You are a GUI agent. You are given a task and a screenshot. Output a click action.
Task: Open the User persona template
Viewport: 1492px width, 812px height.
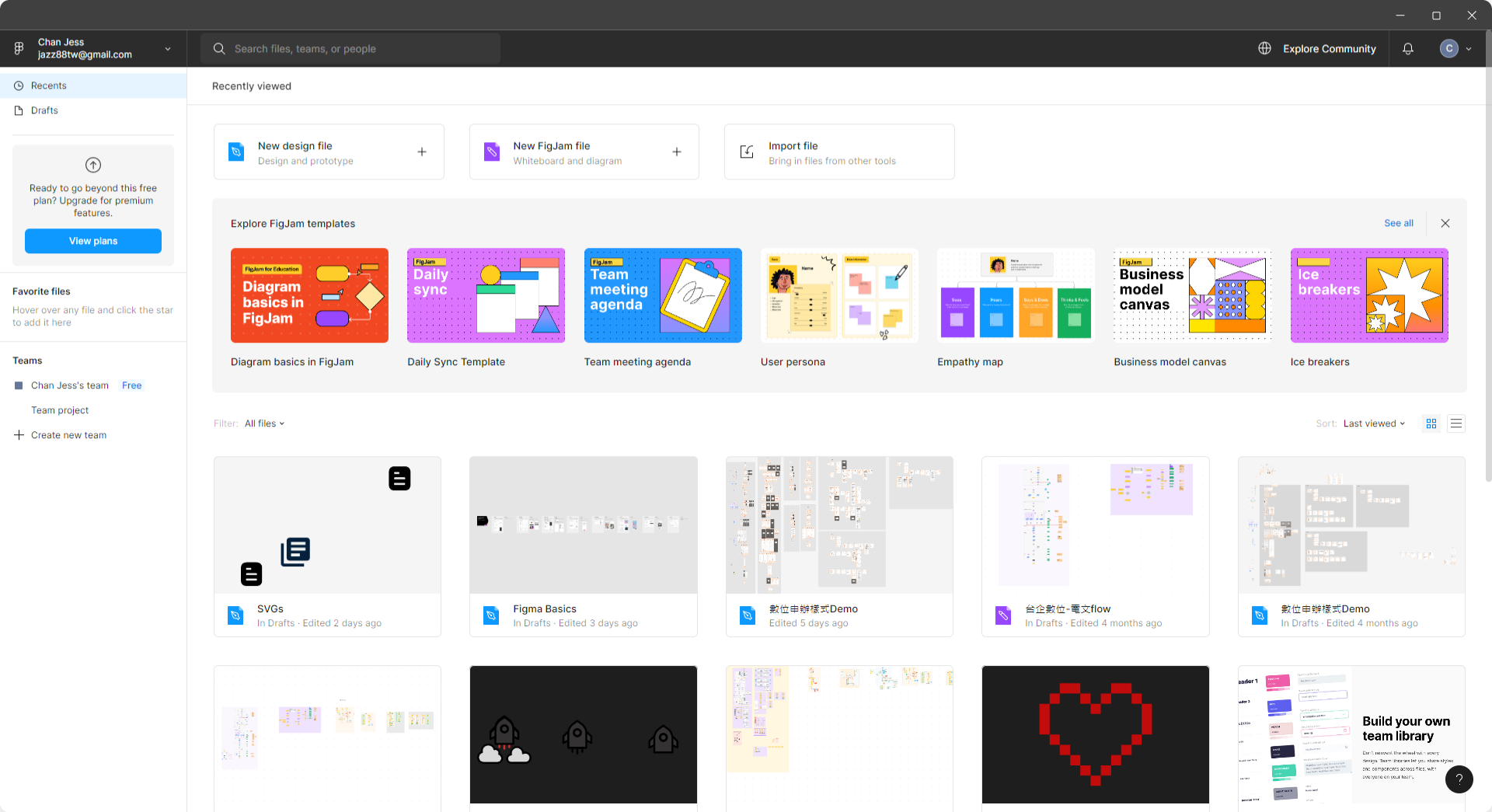coord(839,295)
